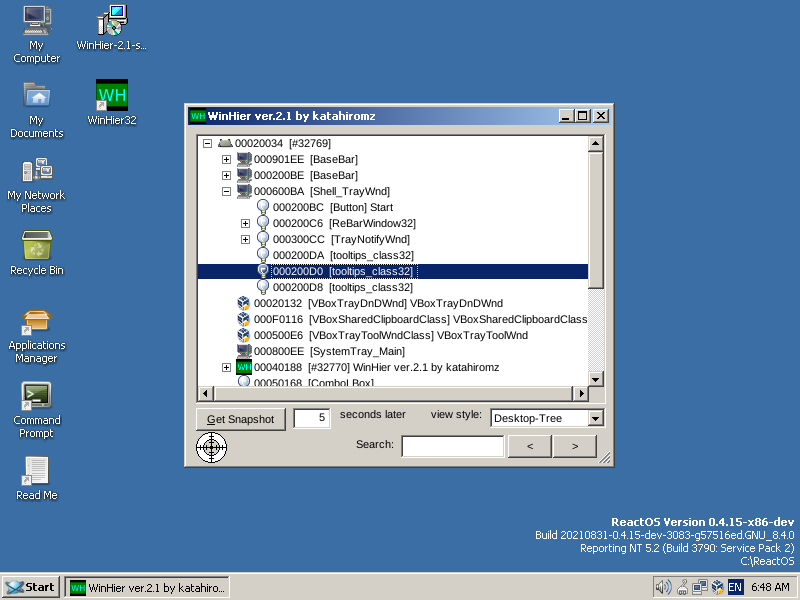Viewport: 800px width, 600px height.
Task: Expand the 00040188 WinHier node
Action: coord(226,367)
